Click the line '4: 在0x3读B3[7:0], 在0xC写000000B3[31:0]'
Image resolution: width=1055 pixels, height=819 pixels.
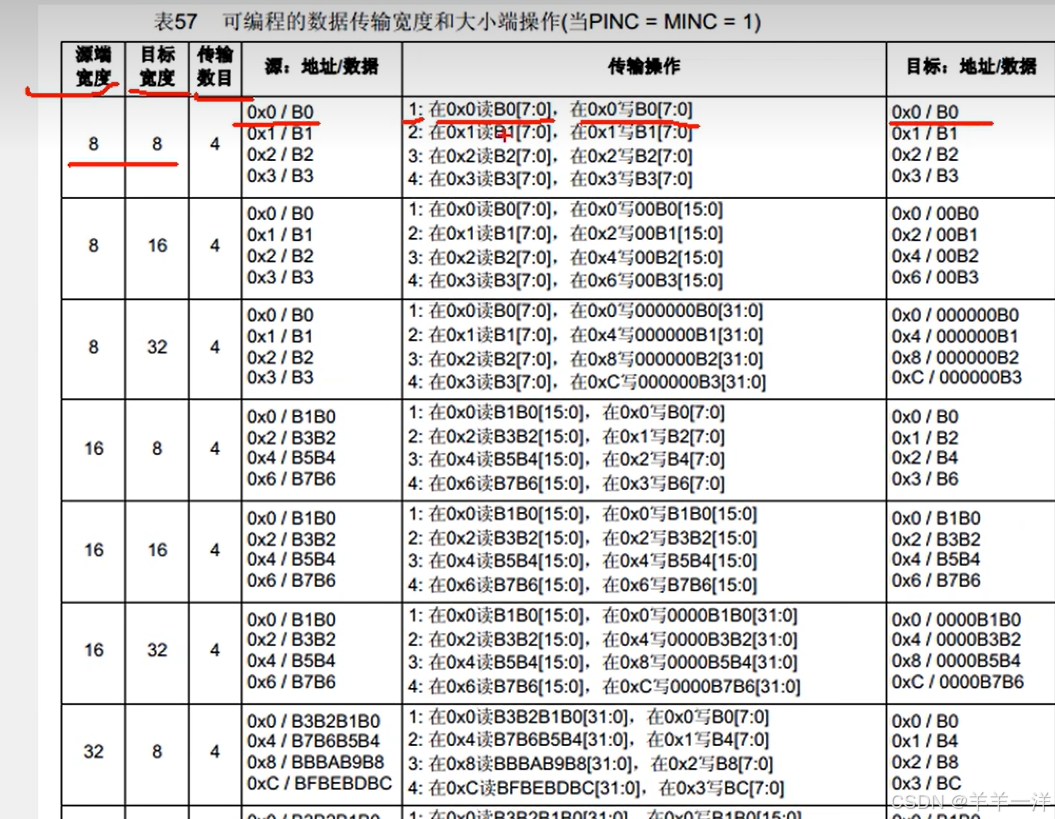(x=587, y=382)
